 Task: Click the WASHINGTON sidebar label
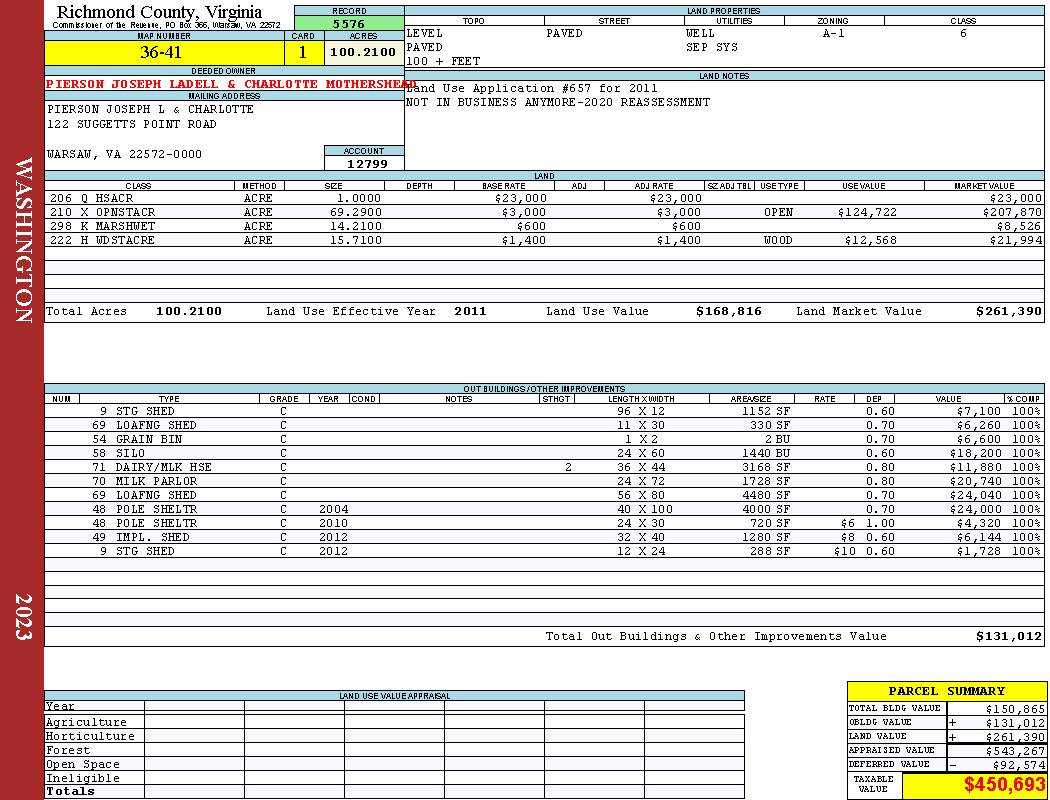tap(23, 240)
